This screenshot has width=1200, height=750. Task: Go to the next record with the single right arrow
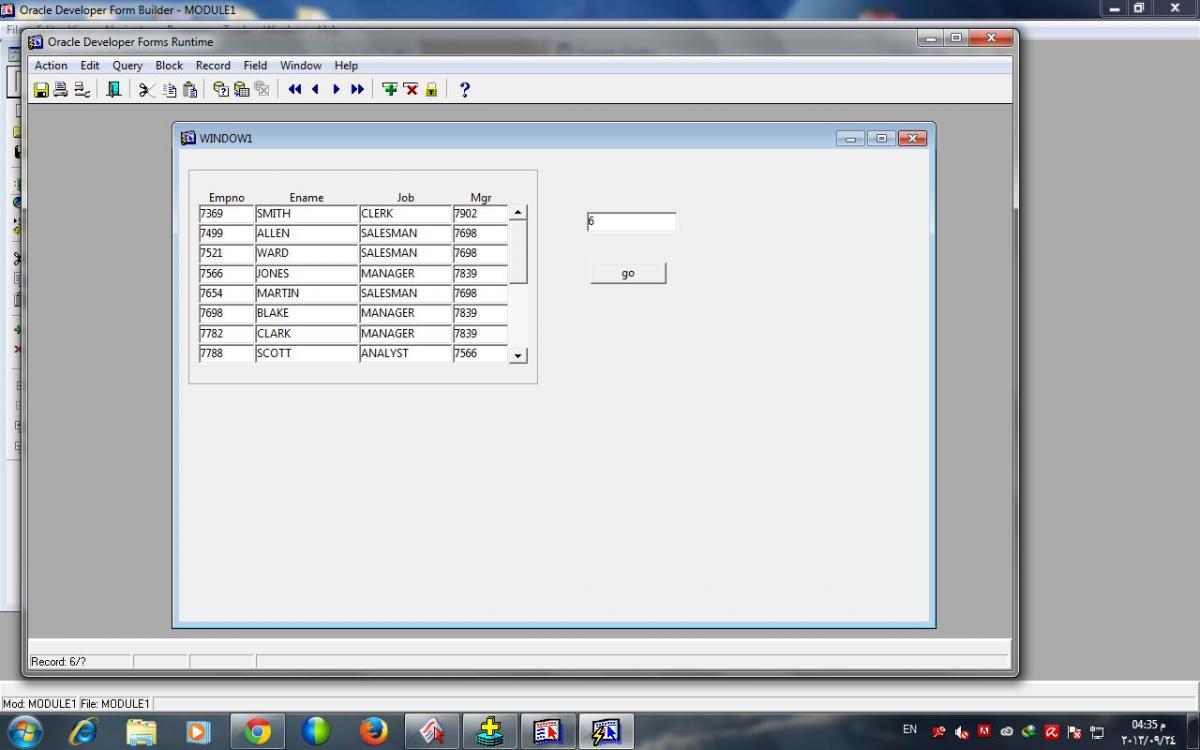coord(336,90)
